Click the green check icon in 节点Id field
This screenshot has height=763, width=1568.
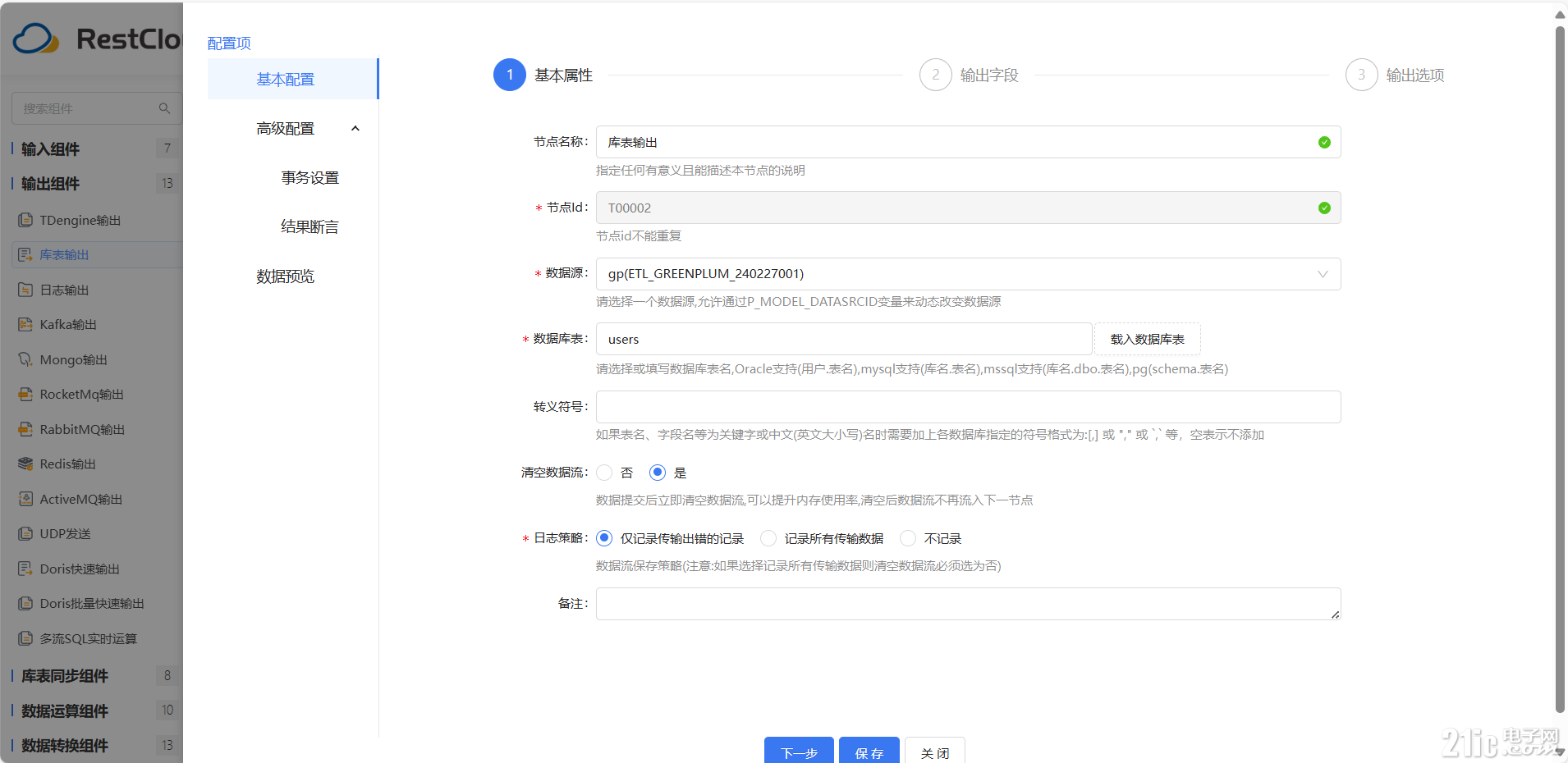pos(1324,208)
